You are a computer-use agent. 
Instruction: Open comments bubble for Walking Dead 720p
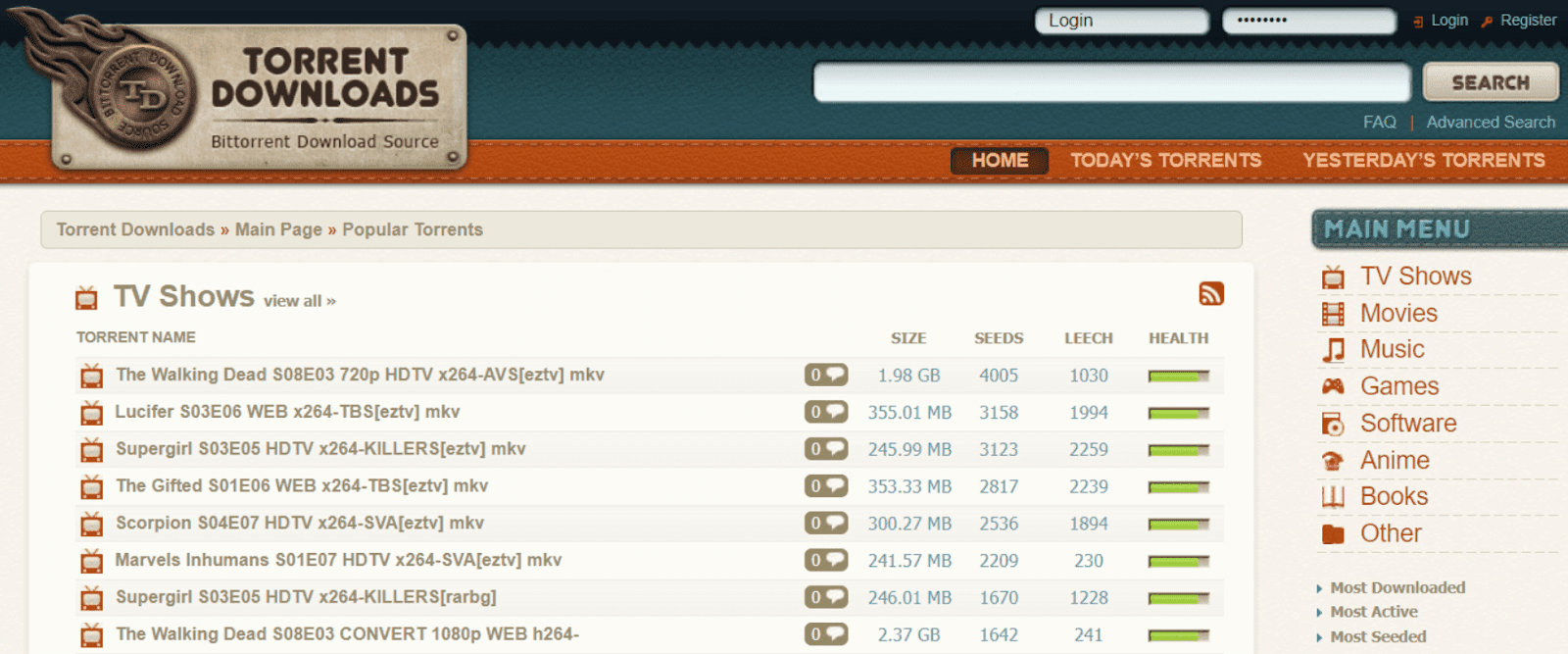click(x=826, y=375)
